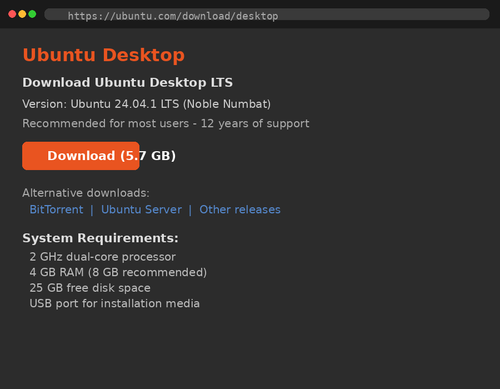Click the 'System Requirements:' heading
Screen dimensions: 500x389
pos(100,238)
